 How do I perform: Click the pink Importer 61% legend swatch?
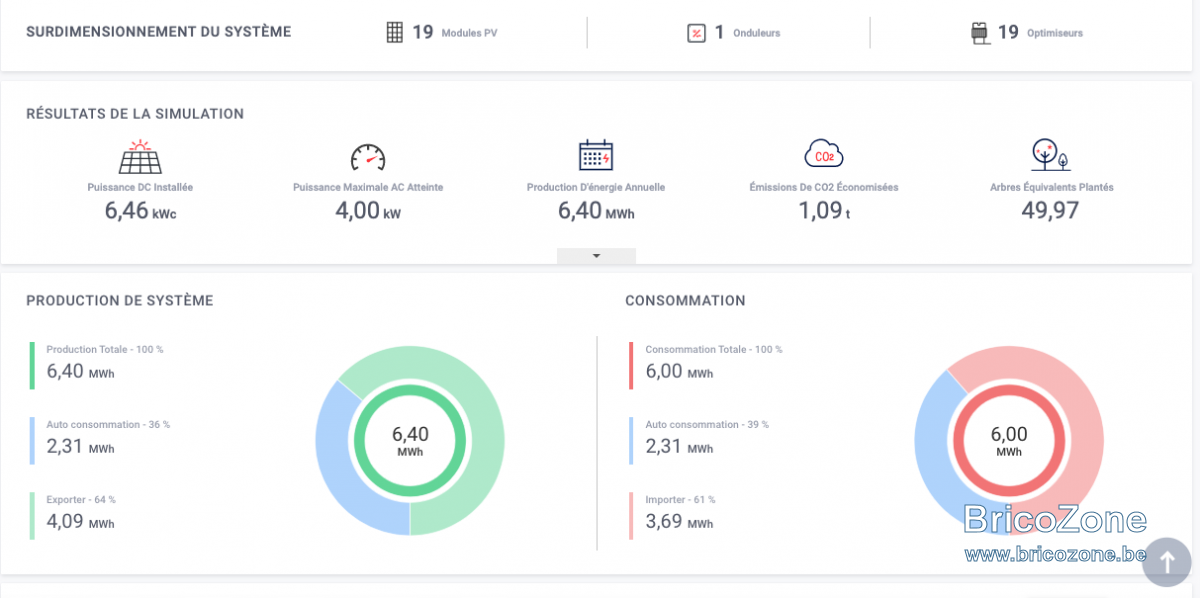tap(632, 515)
